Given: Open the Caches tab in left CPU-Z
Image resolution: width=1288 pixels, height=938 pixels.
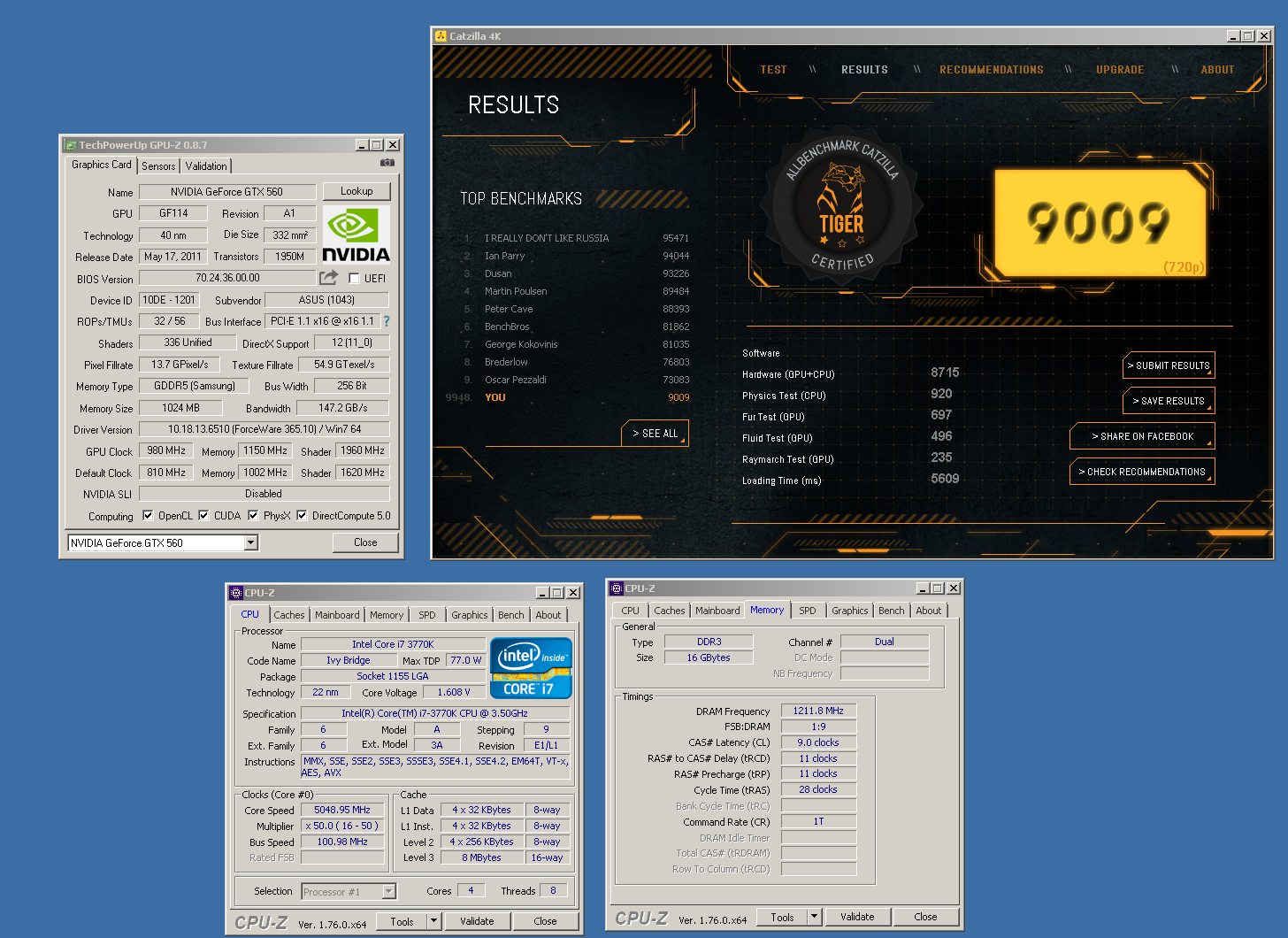Looking at the screenshot, I should pyautogui.click(x=289, y=615).
